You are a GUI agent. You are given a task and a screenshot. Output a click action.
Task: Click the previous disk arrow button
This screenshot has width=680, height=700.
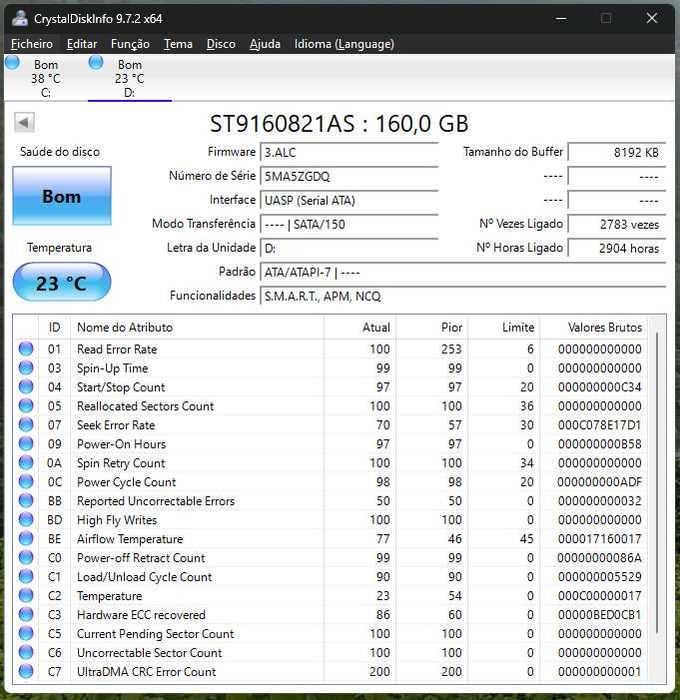coord(24,122)
